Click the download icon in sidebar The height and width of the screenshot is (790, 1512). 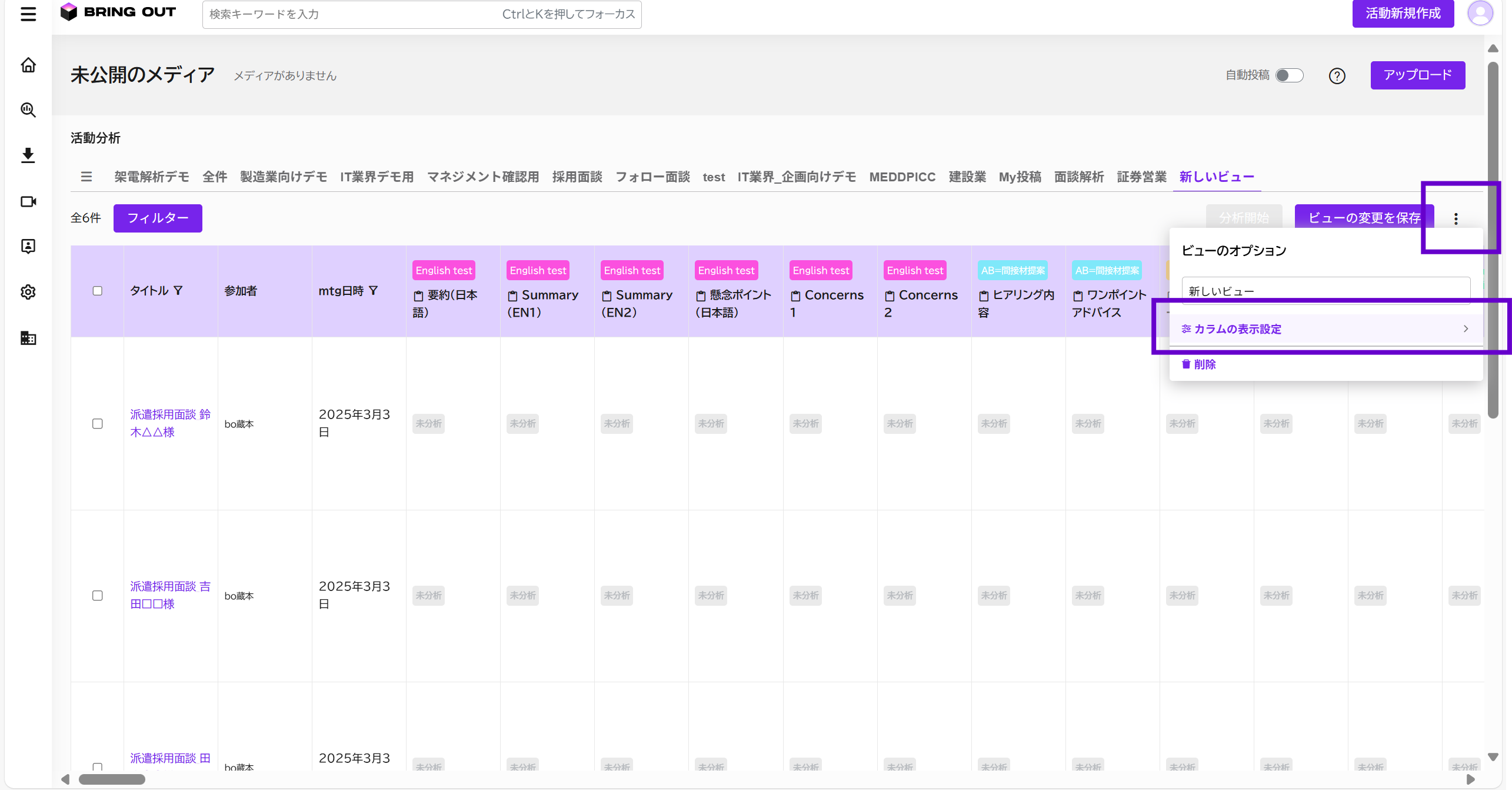pos(28,155)
